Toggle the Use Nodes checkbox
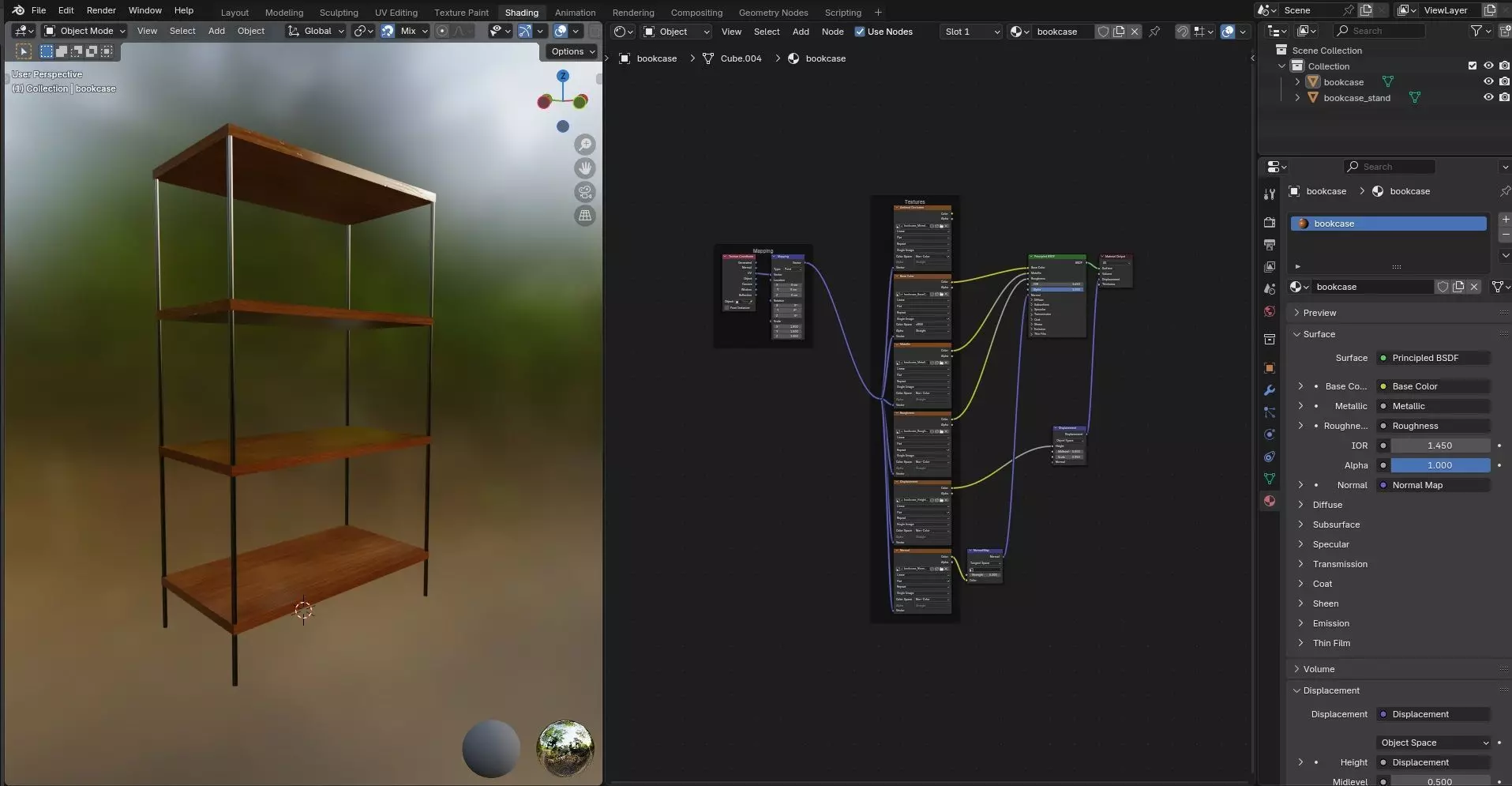This screenshot has width=1512, height=786. [860, 32]
